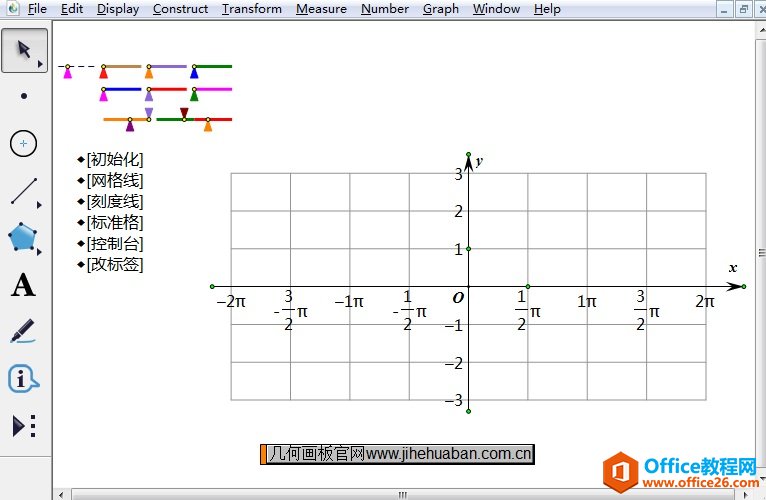Select the blue handle on top green slider
Viewport: 766px width, 500px height.
pyautogui.click(x=194, y=72)
